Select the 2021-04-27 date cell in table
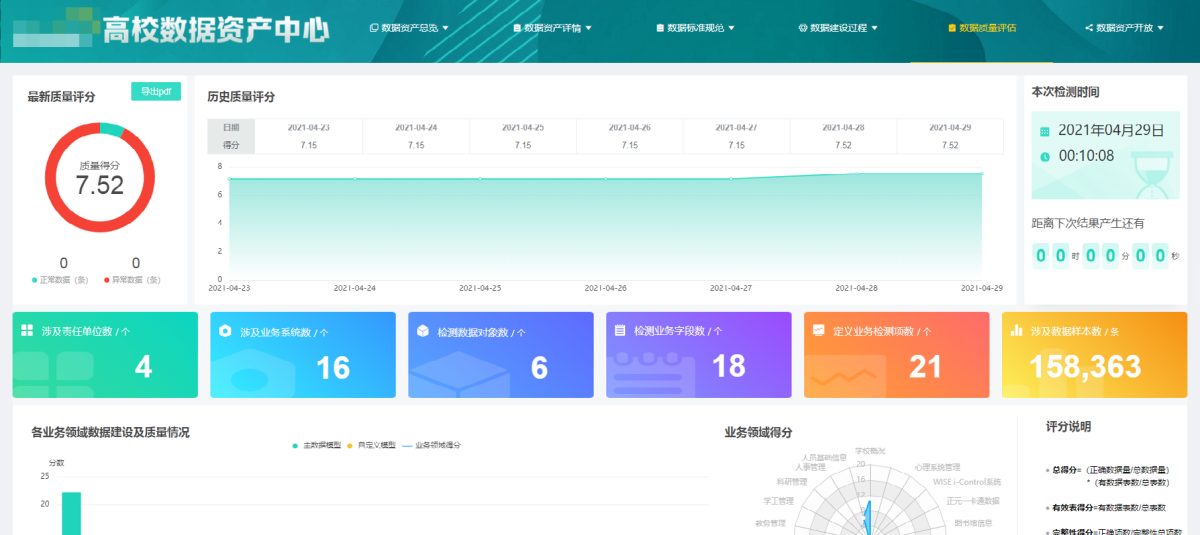 click(x=737, y=128)
